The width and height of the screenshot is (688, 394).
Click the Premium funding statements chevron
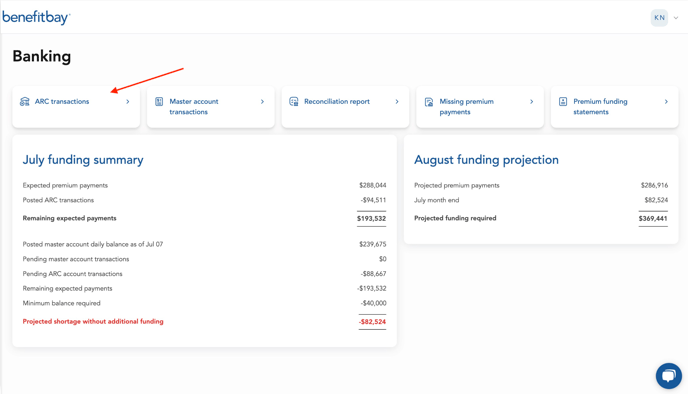point(666,101)
